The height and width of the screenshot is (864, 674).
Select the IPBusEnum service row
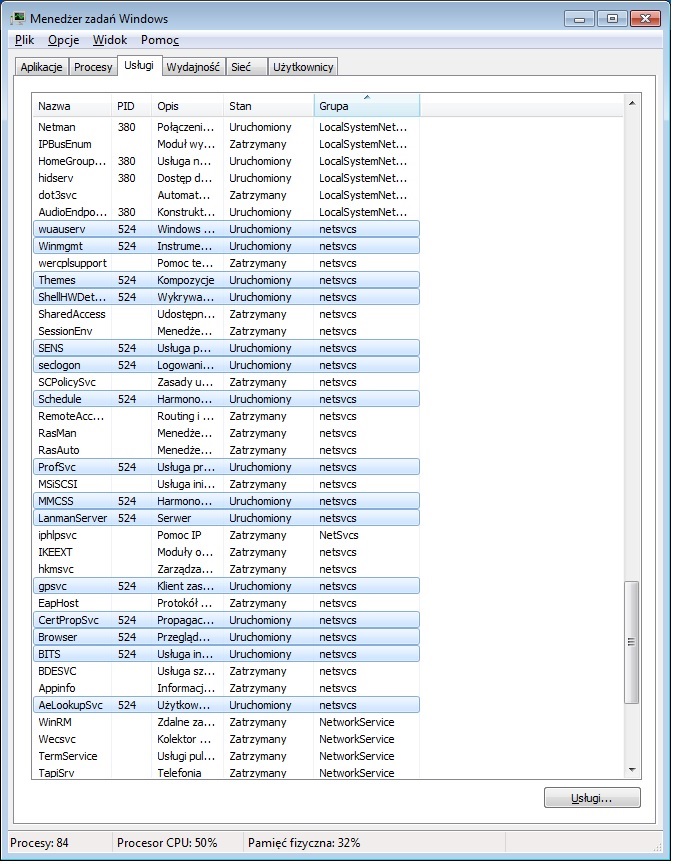226,144
